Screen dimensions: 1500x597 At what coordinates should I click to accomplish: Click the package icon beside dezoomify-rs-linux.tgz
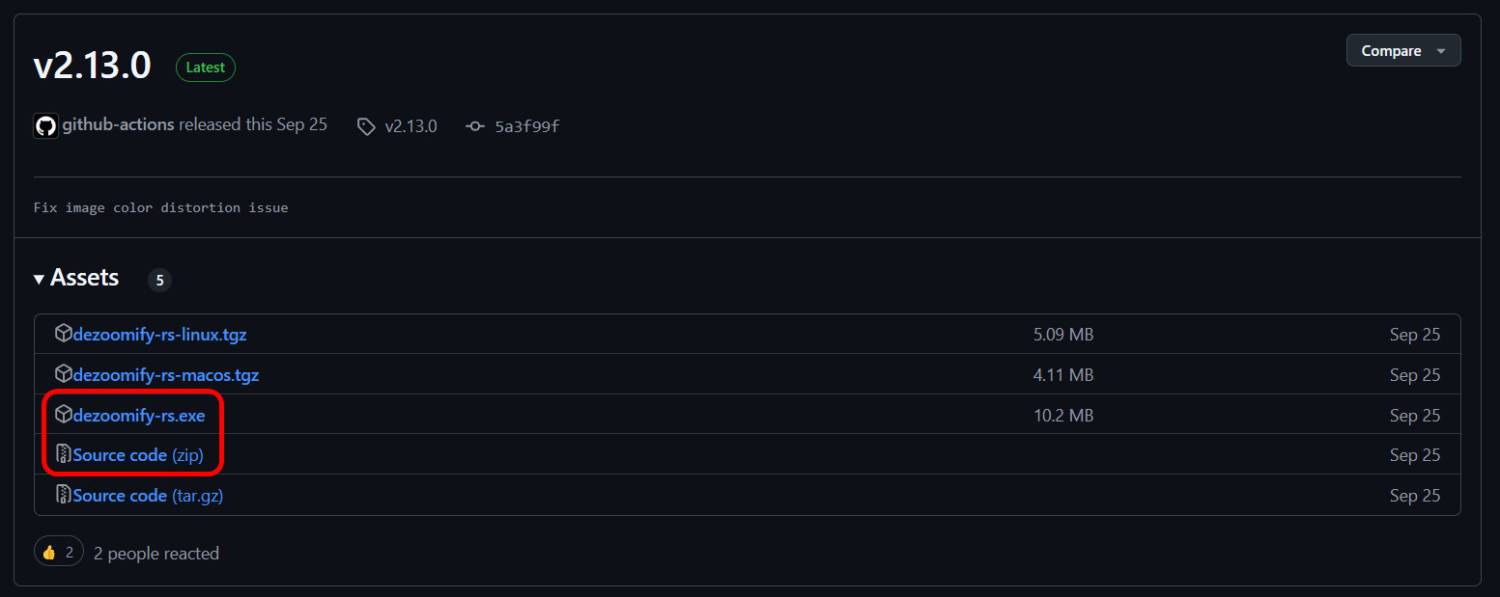click(x=63, y=334)
